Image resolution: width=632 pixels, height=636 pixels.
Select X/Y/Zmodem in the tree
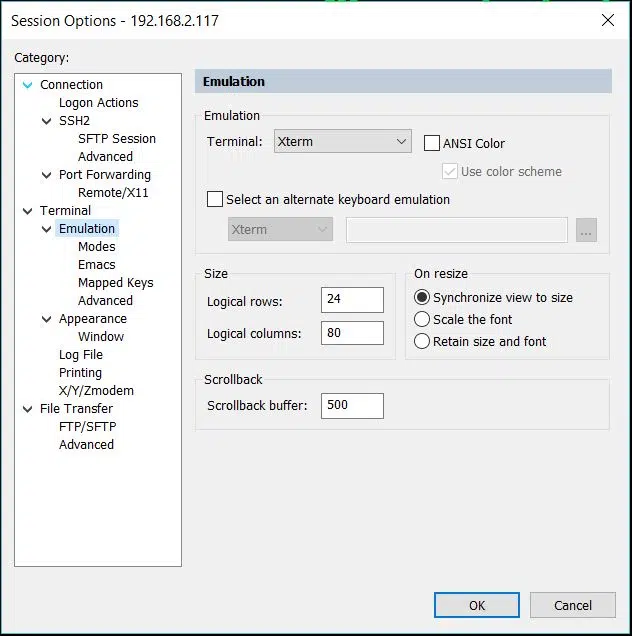pos(96,391)
